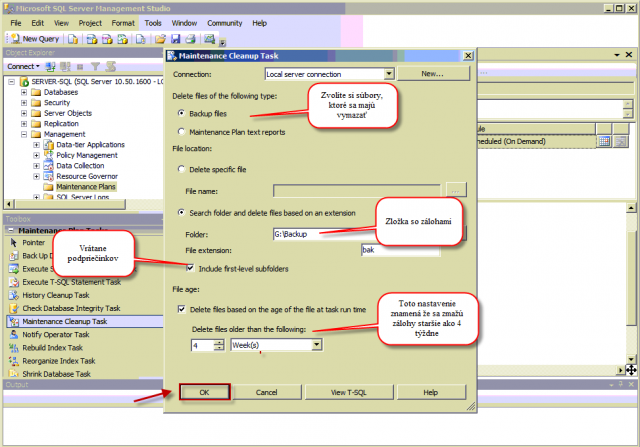The height and width of the screenshot is (447, 640).
Task: Click the SERVER-SQL server node icon
Action: tap(24, 82)
